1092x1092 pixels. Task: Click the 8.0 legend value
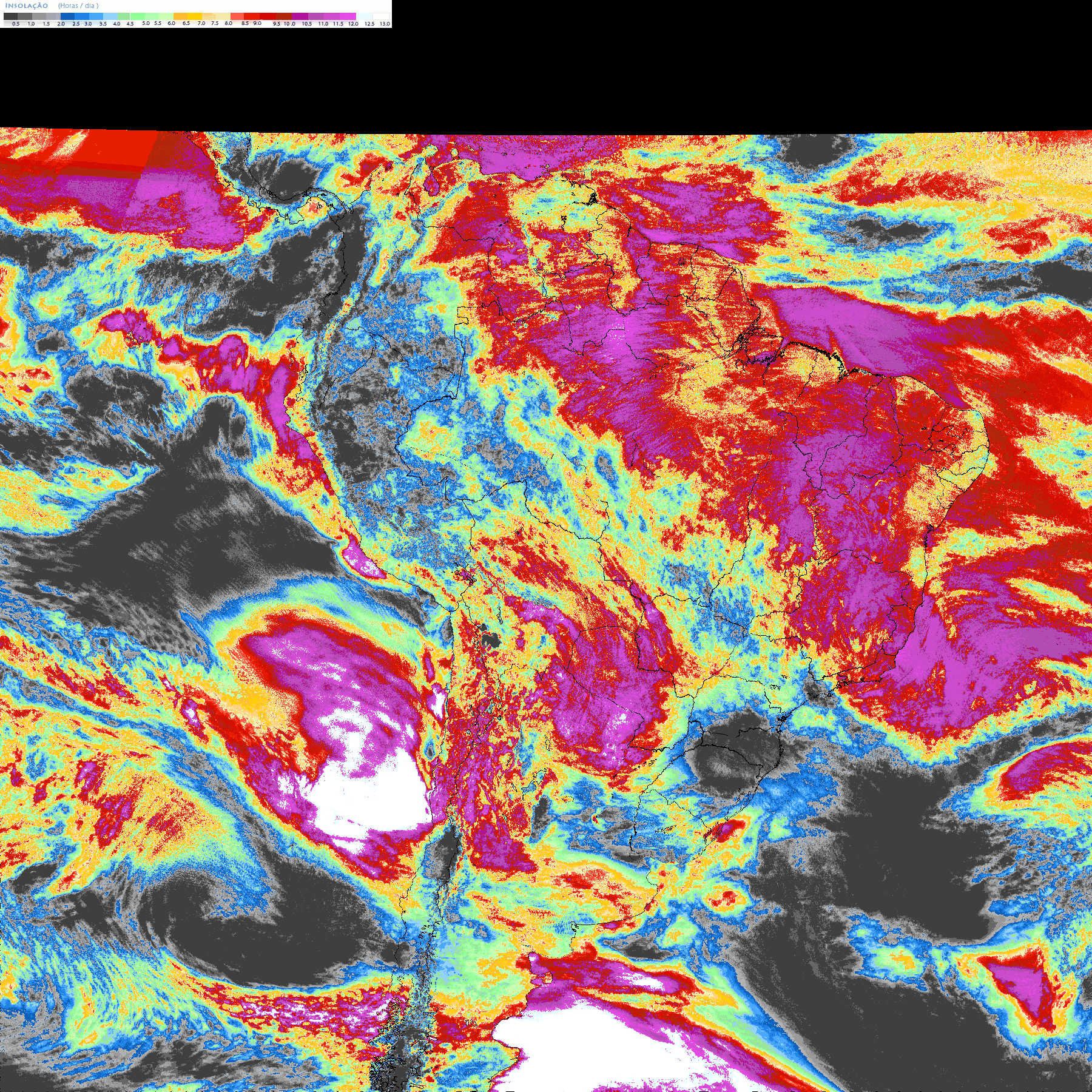coord(228,23)
